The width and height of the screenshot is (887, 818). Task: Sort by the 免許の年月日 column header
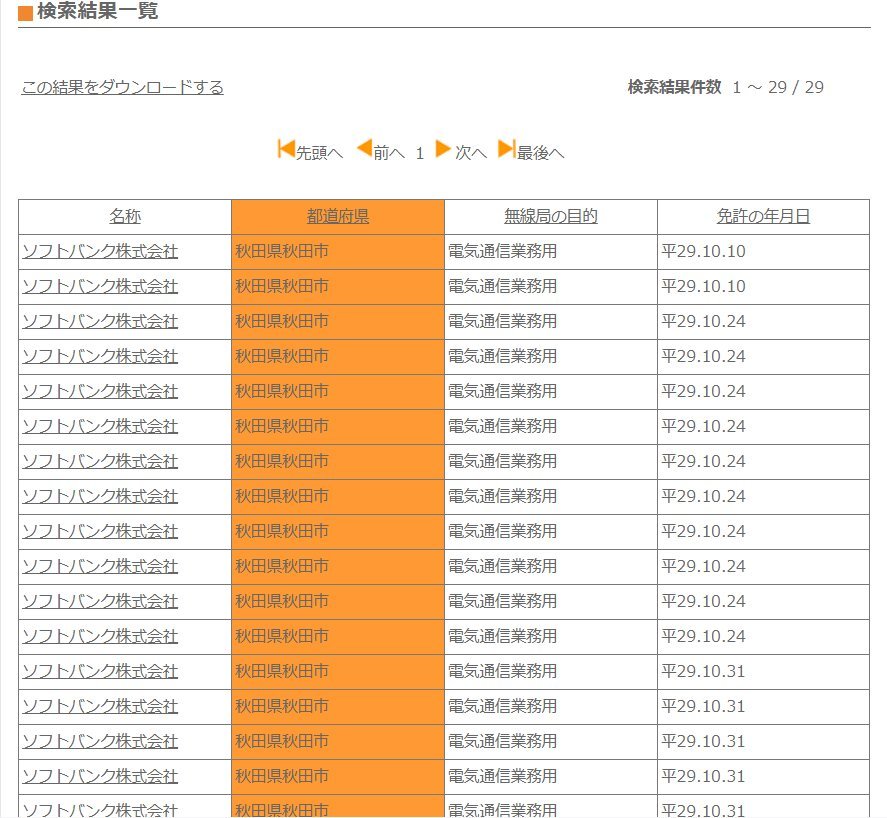(x=763, y=216)
